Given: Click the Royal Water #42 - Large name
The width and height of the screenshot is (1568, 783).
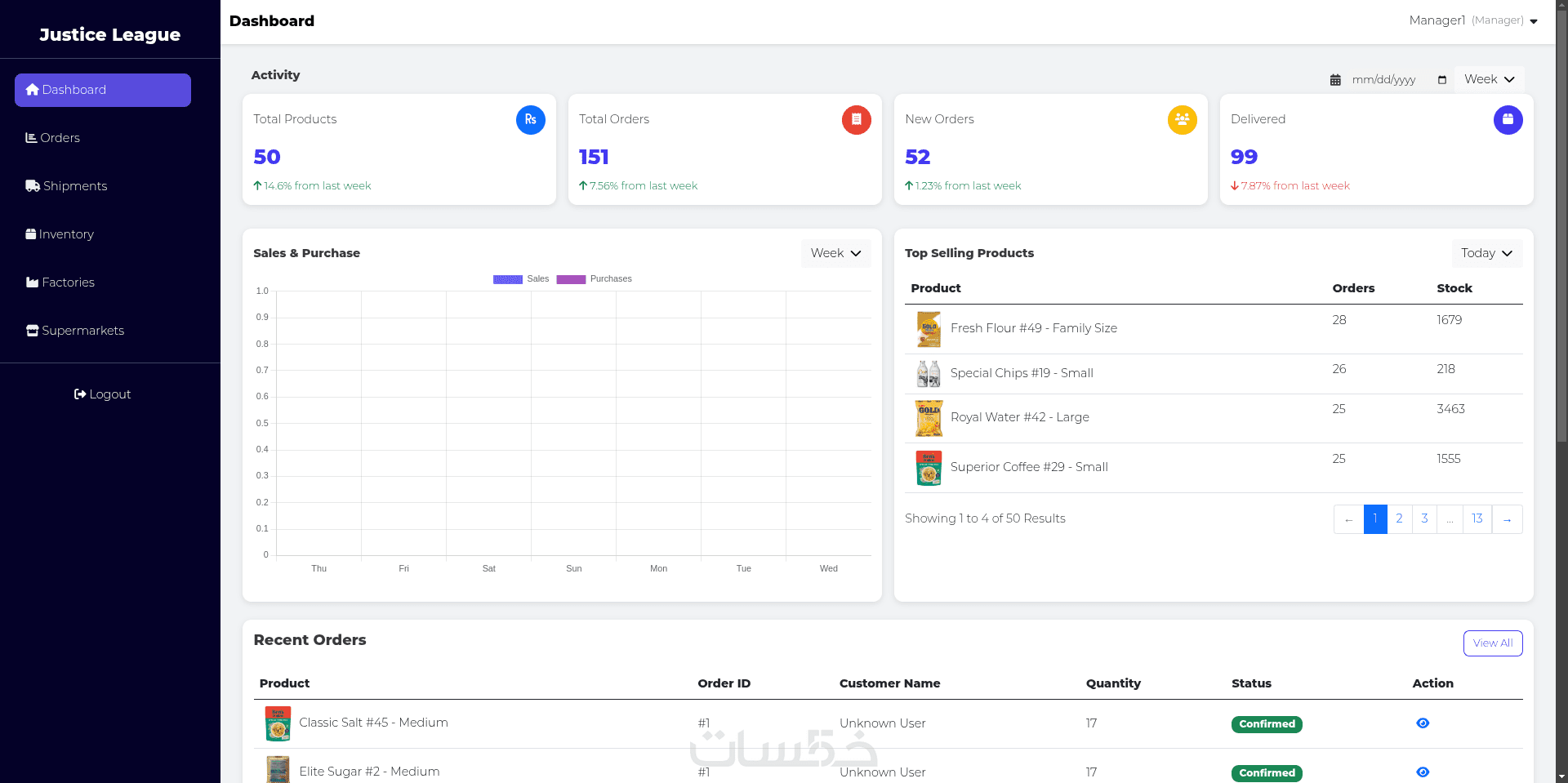Looking at the screenshot, I should click(x=1020, y=417).
